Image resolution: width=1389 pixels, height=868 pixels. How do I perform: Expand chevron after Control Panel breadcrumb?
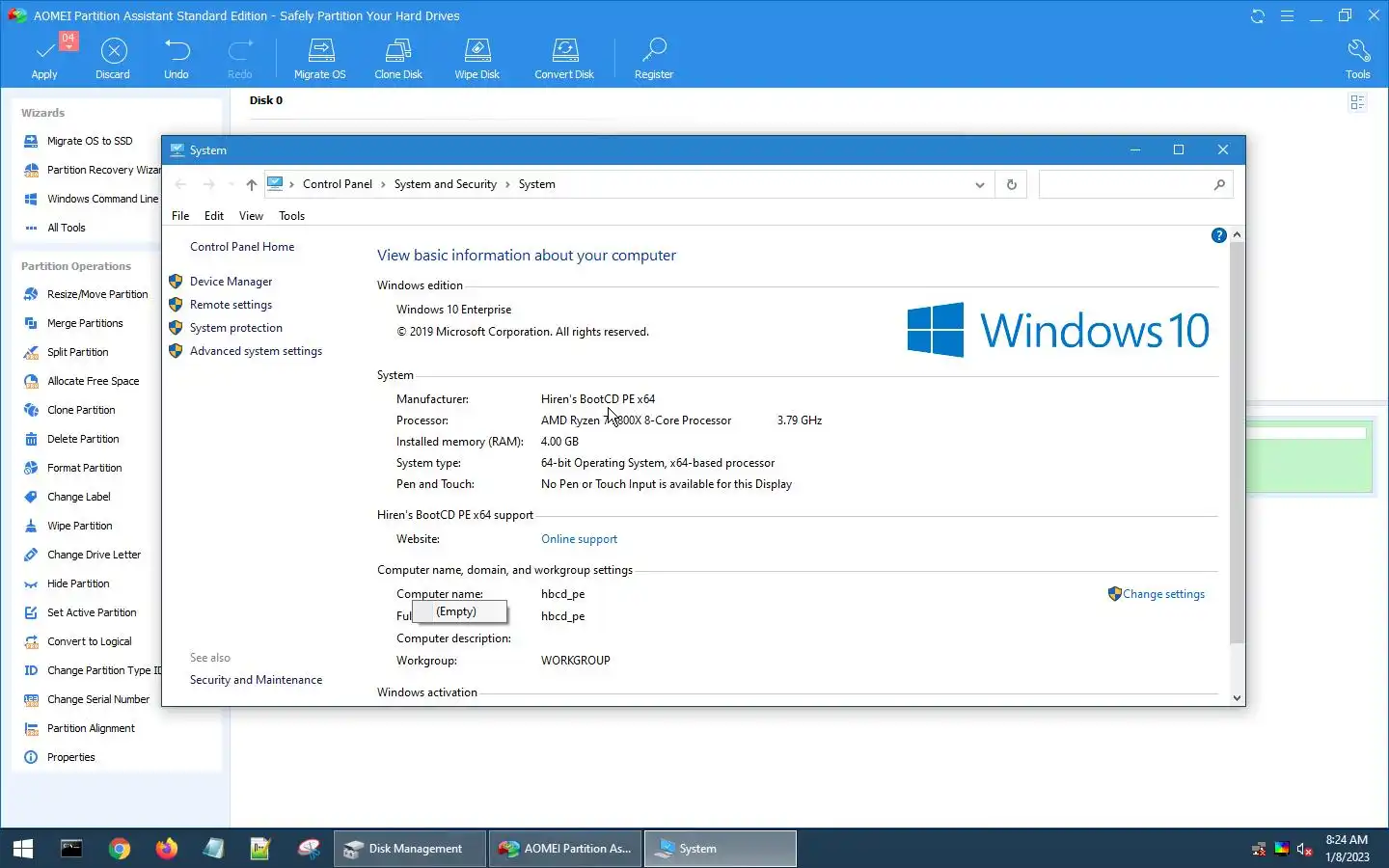[x=383, y=184]
